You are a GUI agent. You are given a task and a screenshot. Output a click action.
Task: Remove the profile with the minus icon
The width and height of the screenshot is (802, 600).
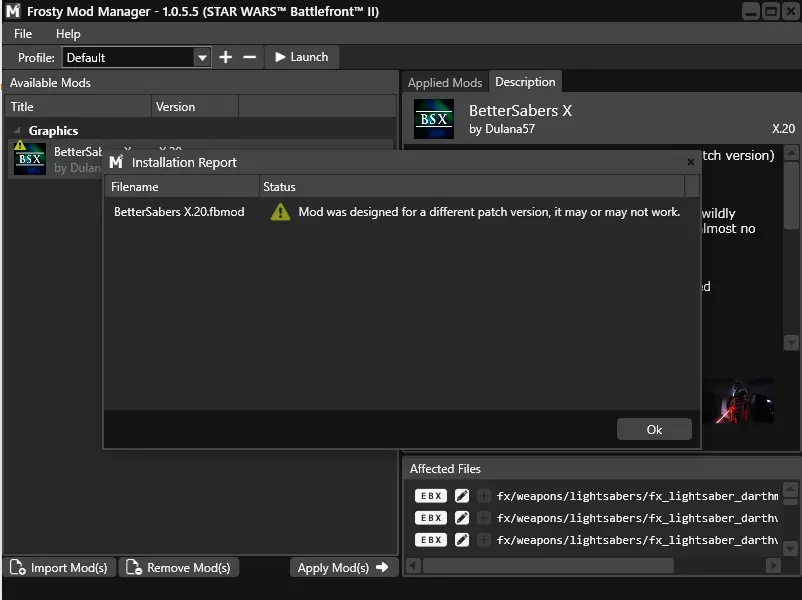coord(250,57)
